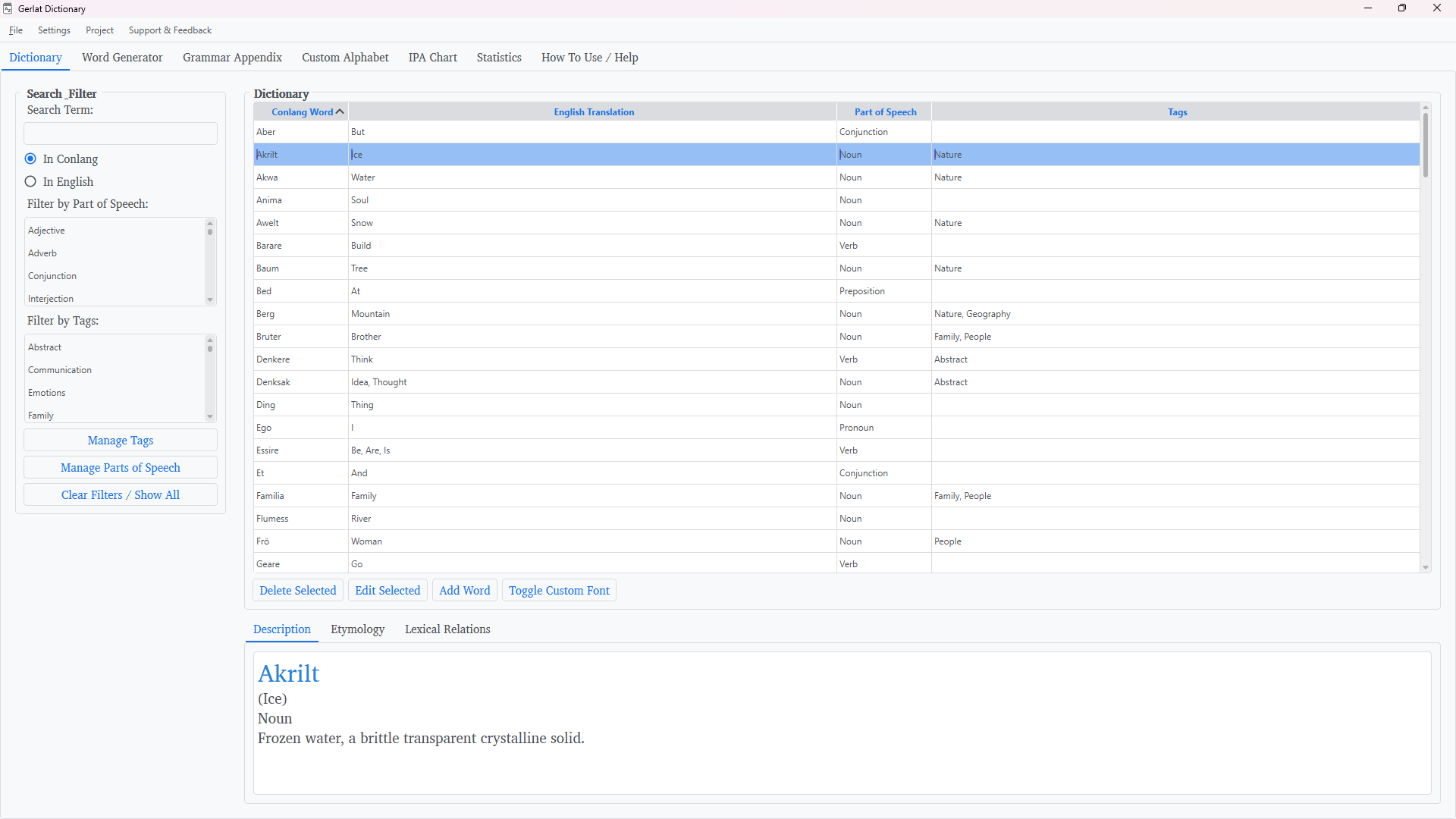1456x819 pixels.
Task: Switch to the Statistics tab
Action: click(x=499, y=58)
